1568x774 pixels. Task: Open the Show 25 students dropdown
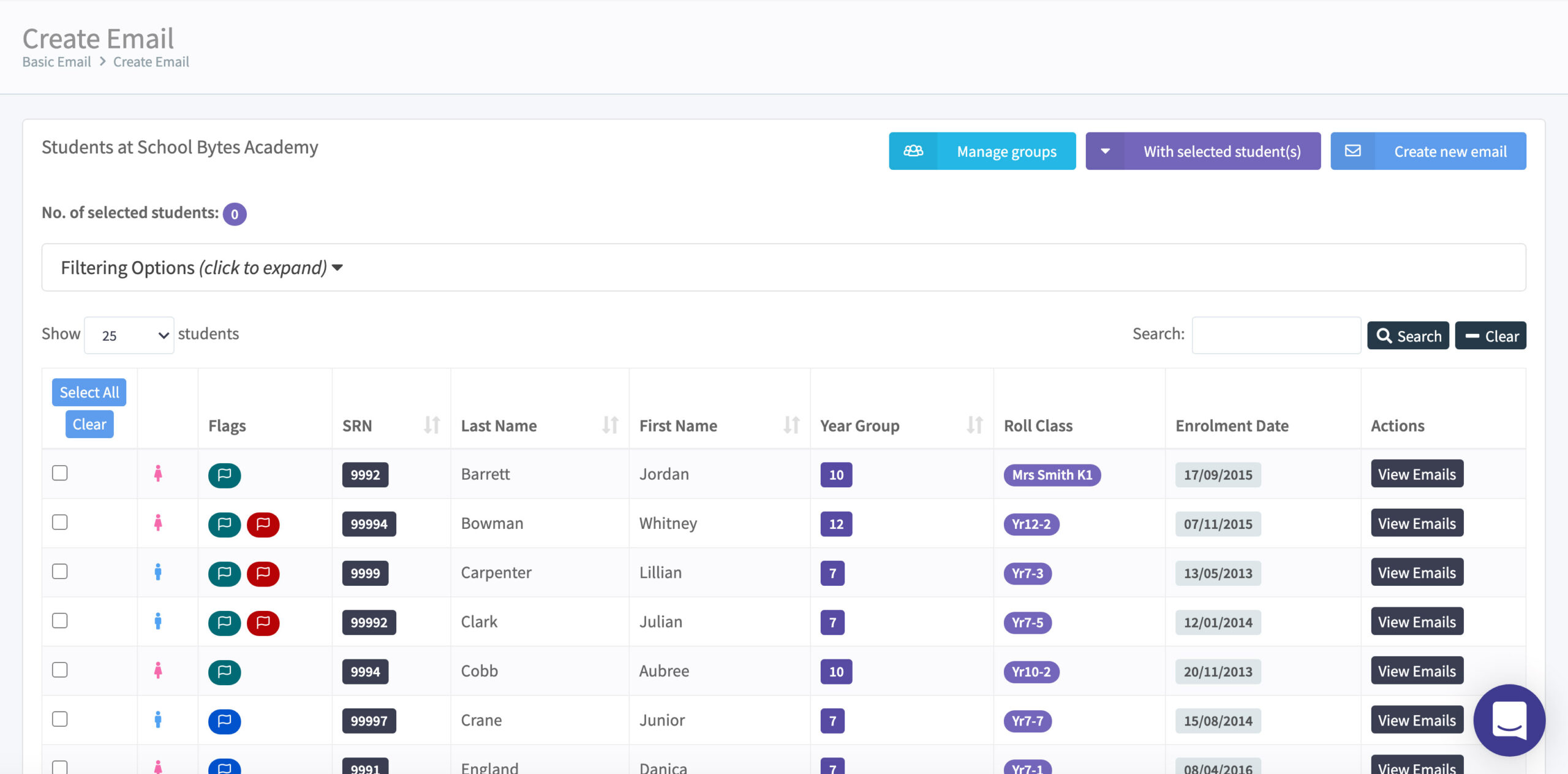[x=129, y=335]
